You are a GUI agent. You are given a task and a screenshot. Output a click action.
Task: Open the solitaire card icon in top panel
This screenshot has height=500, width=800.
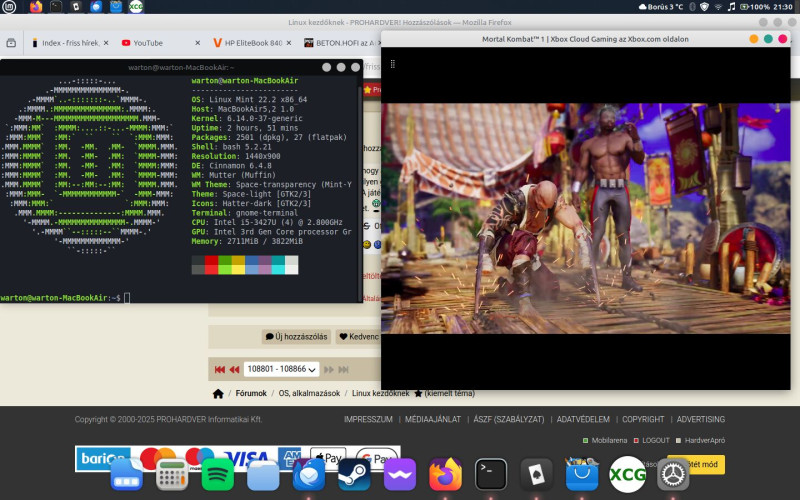(76, 7)
